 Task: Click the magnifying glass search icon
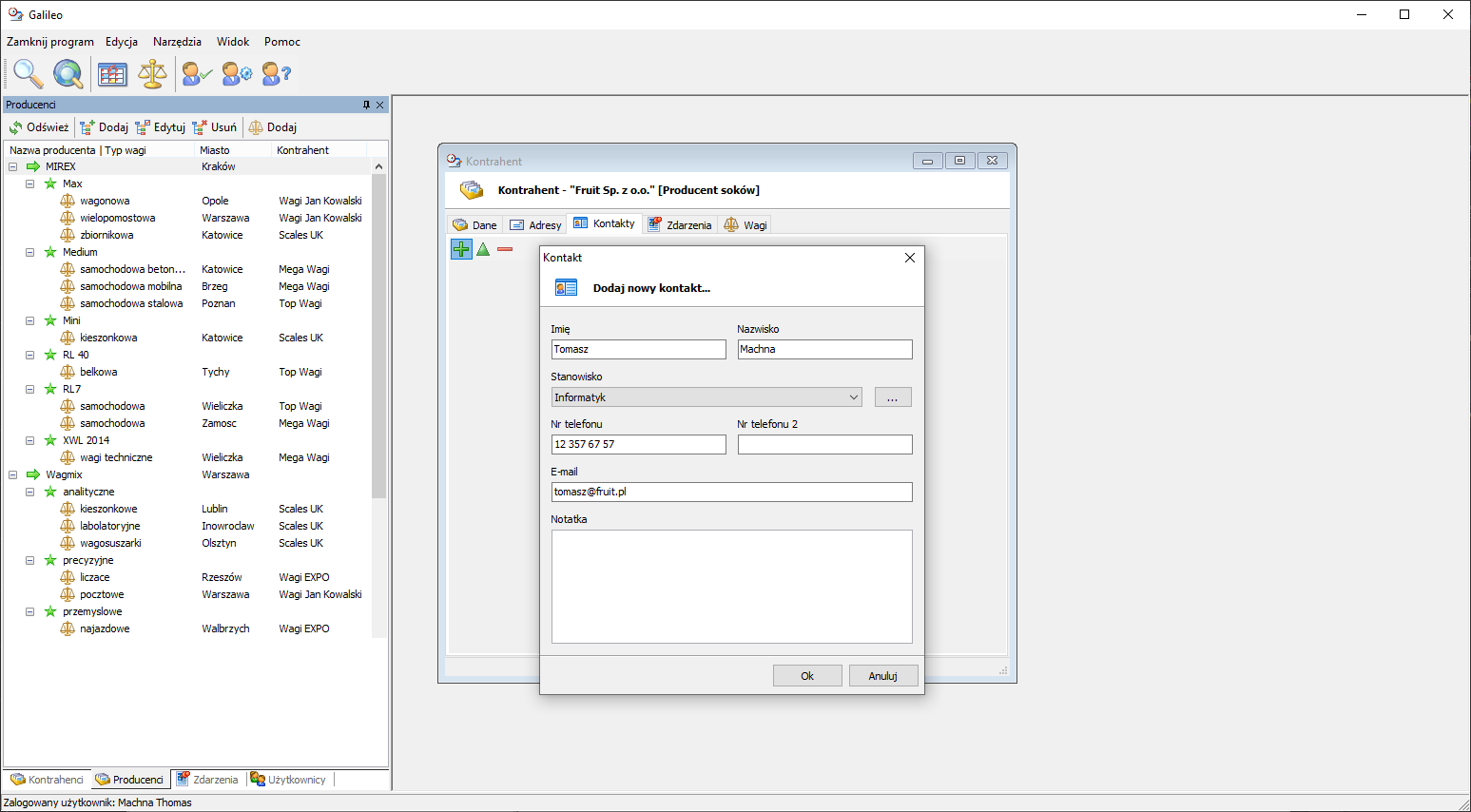coord(28,73)
